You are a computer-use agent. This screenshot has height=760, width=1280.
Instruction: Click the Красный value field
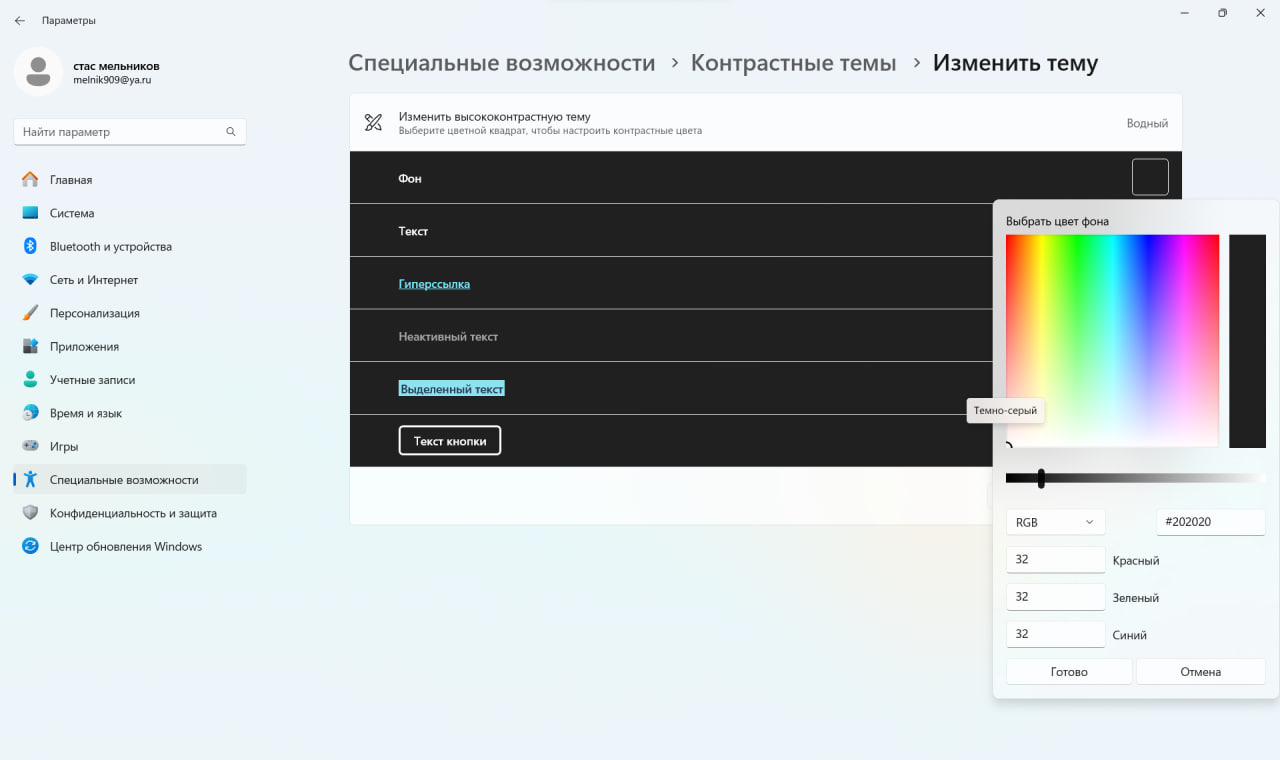[x=1055, y=560]
